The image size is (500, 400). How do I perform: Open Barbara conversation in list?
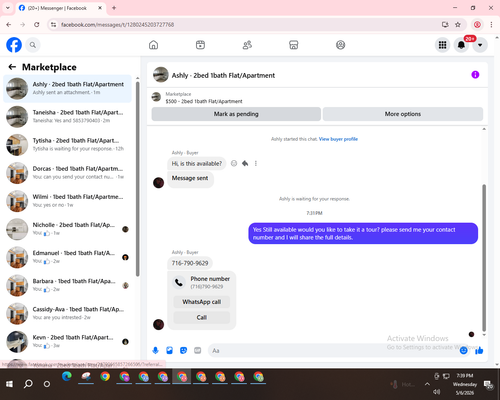67,285
